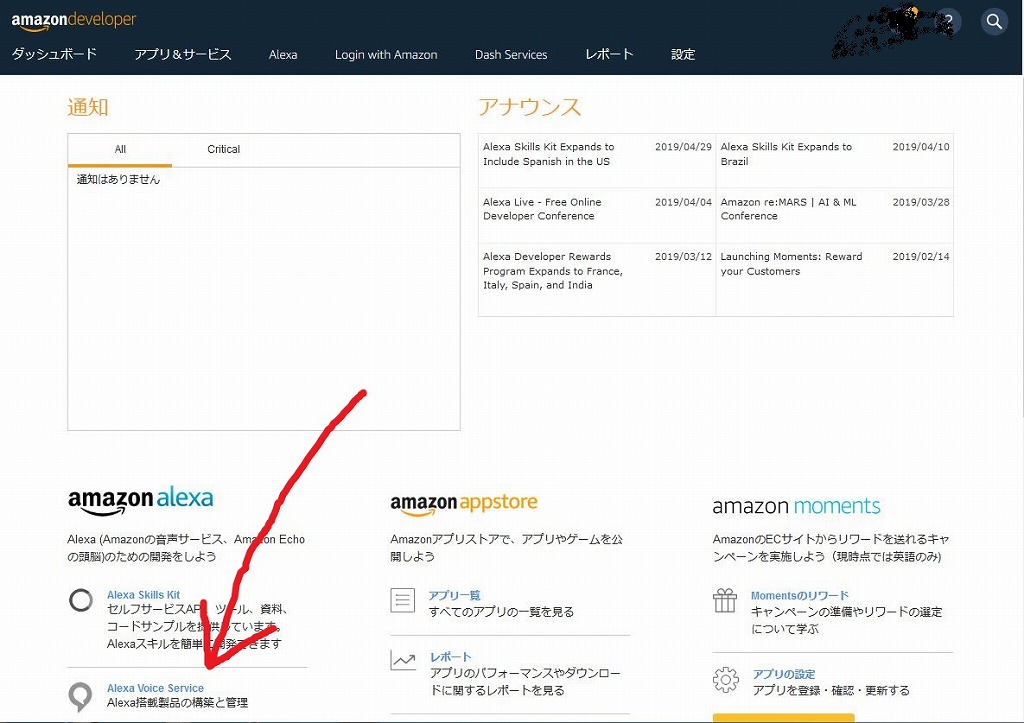Open the 設定 menu

pos(683,54)
